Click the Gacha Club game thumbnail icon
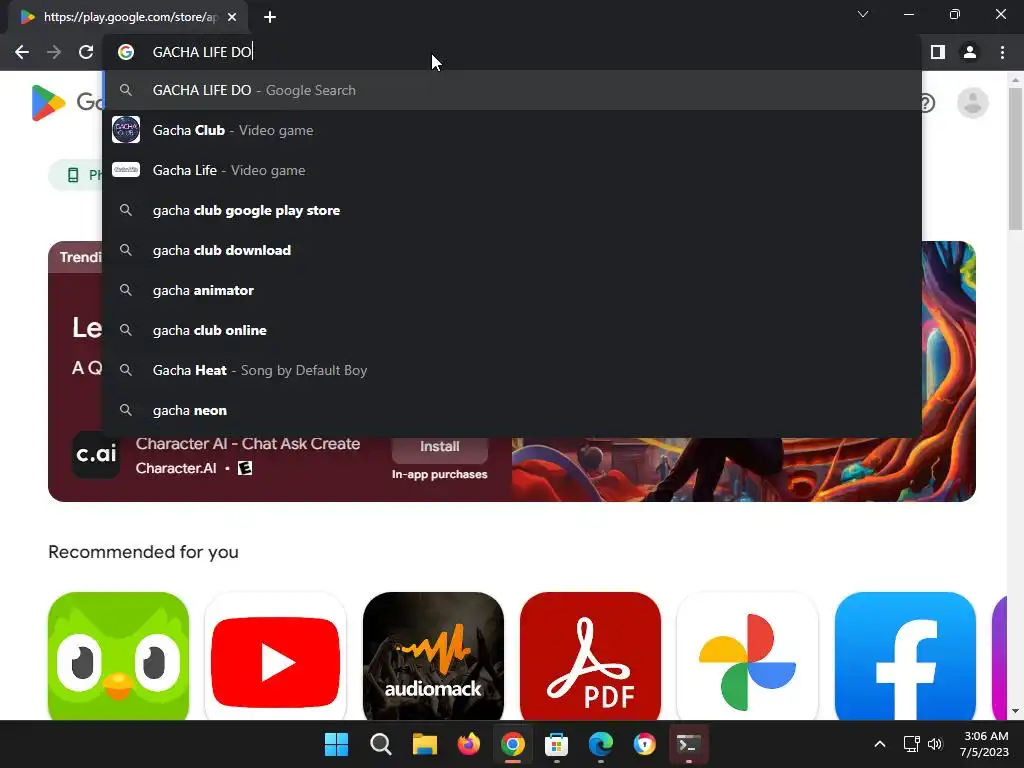Image resolution: width=1024 pixels, height=768 pixels. [126, 130]
